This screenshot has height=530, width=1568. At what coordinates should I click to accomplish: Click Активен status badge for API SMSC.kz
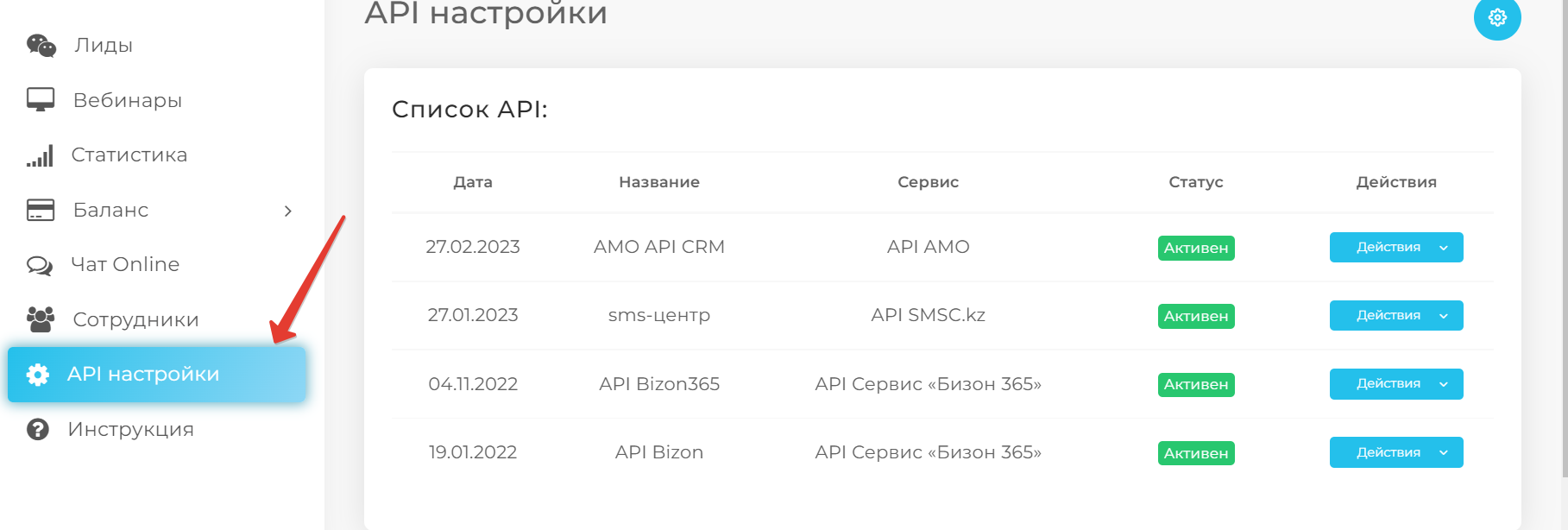1195,317
